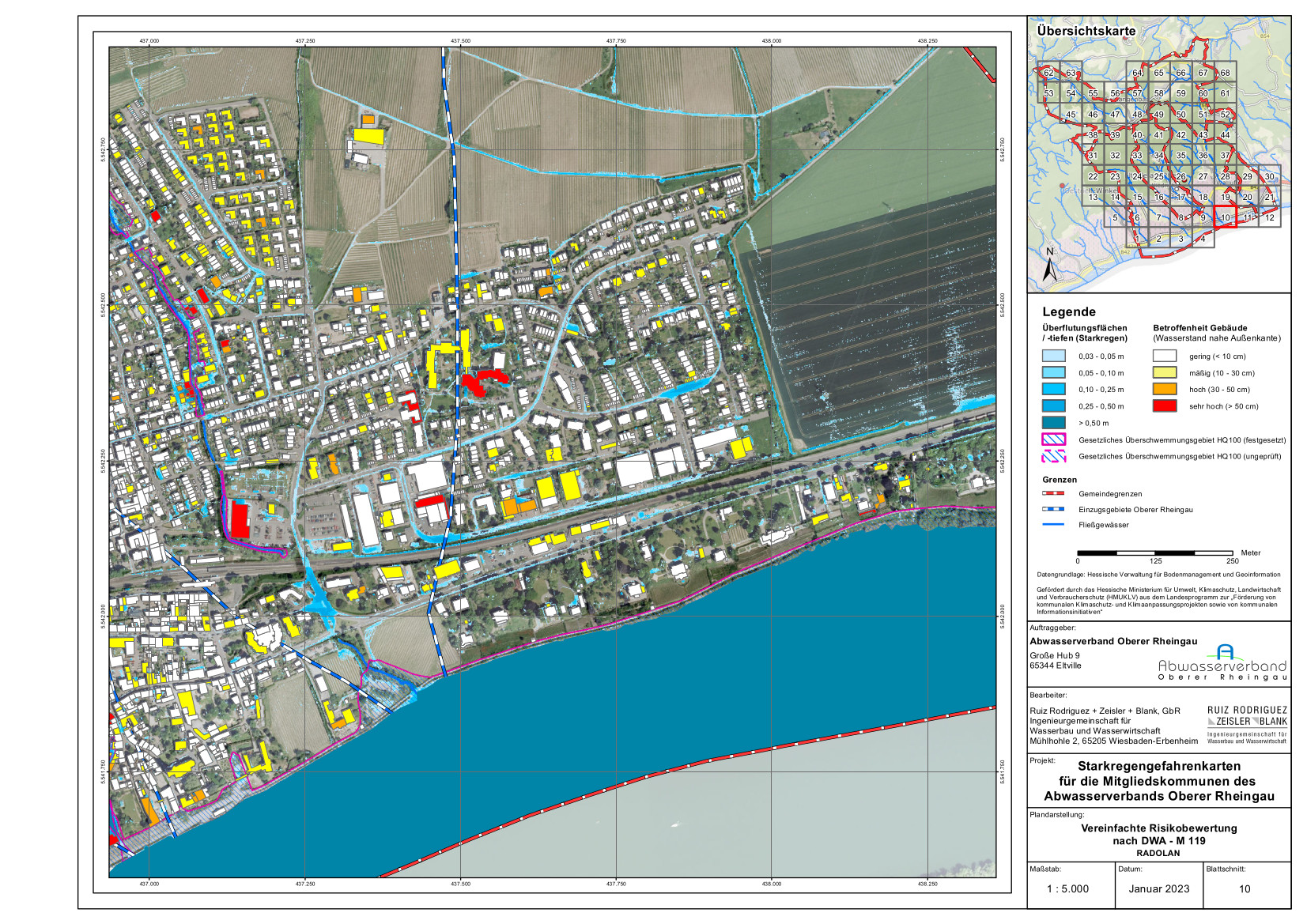The width and height of the screenshot is (1307, 924).
Task: Click the > 0,50 m depth swatch
Action: 1053,423
